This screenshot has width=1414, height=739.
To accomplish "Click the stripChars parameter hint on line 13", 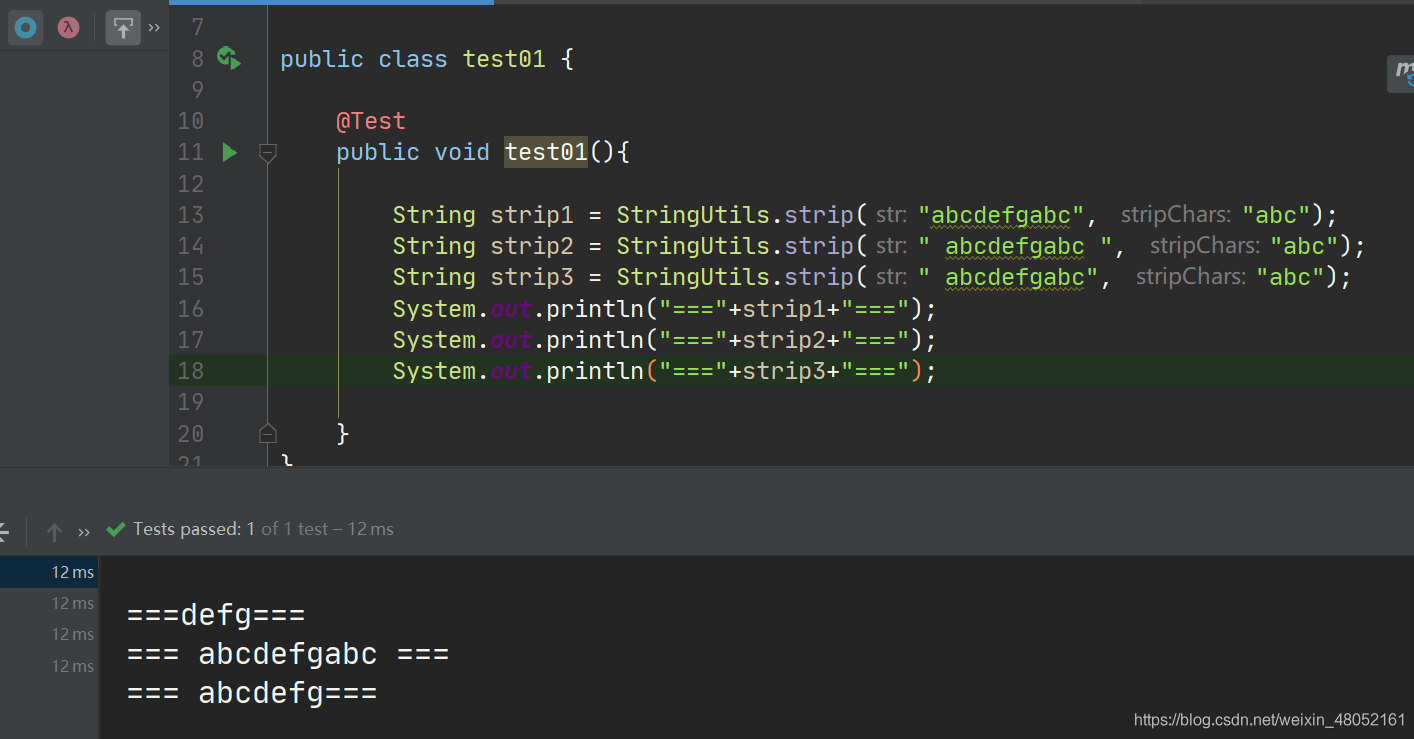I will [1176, 215].
